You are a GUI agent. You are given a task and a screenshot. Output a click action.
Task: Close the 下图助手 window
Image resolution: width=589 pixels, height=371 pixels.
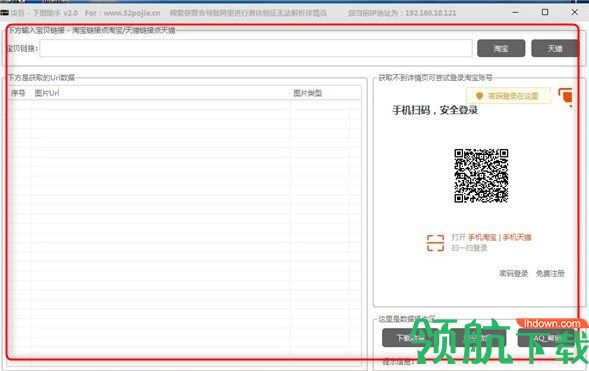574,12
